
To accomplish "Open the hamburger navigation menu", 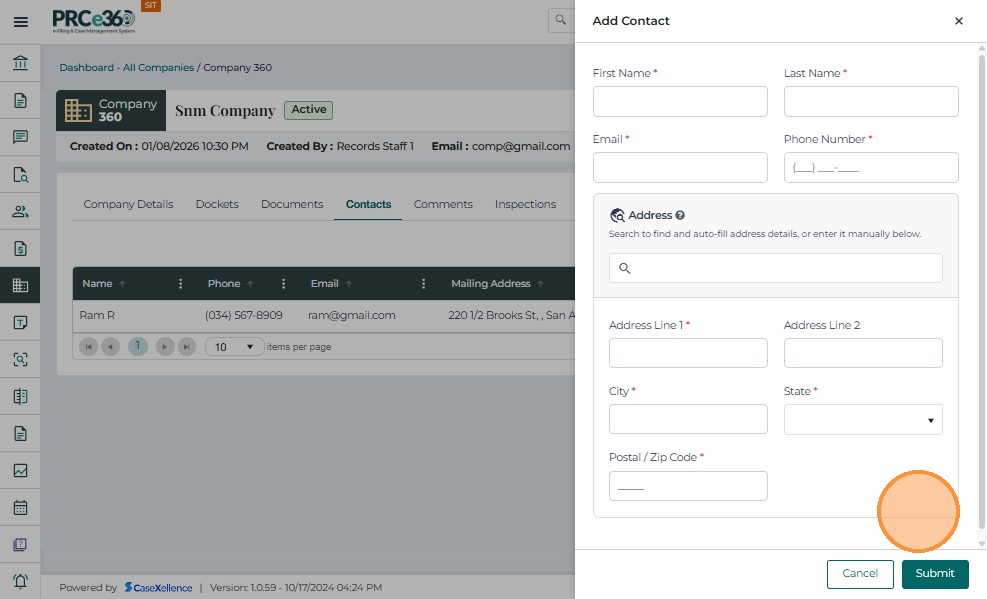I will point(20,21).
